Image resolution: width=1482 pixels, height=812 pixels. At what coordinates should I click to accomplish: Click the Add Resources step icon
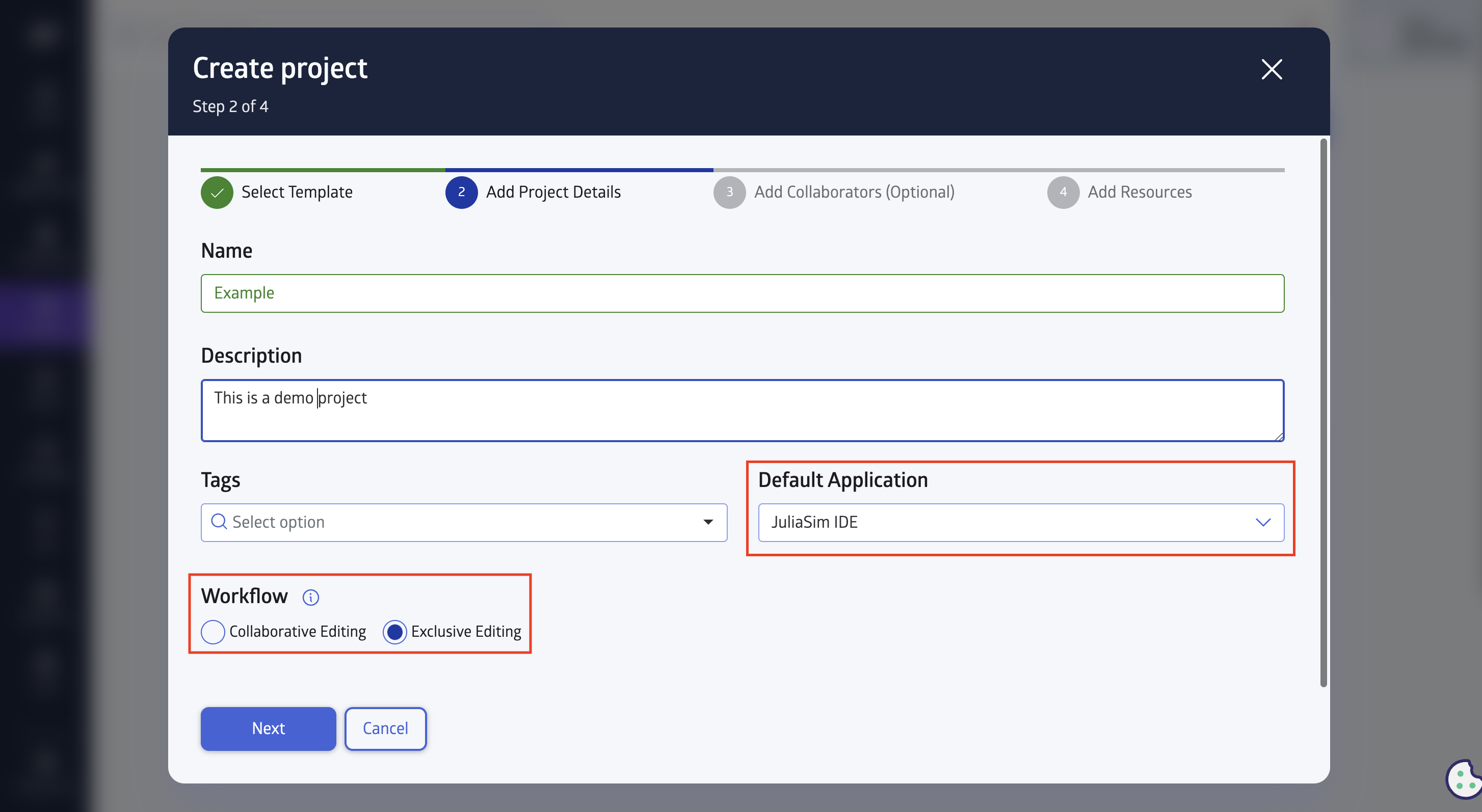pyautogui.click(x=1063, y=192)
